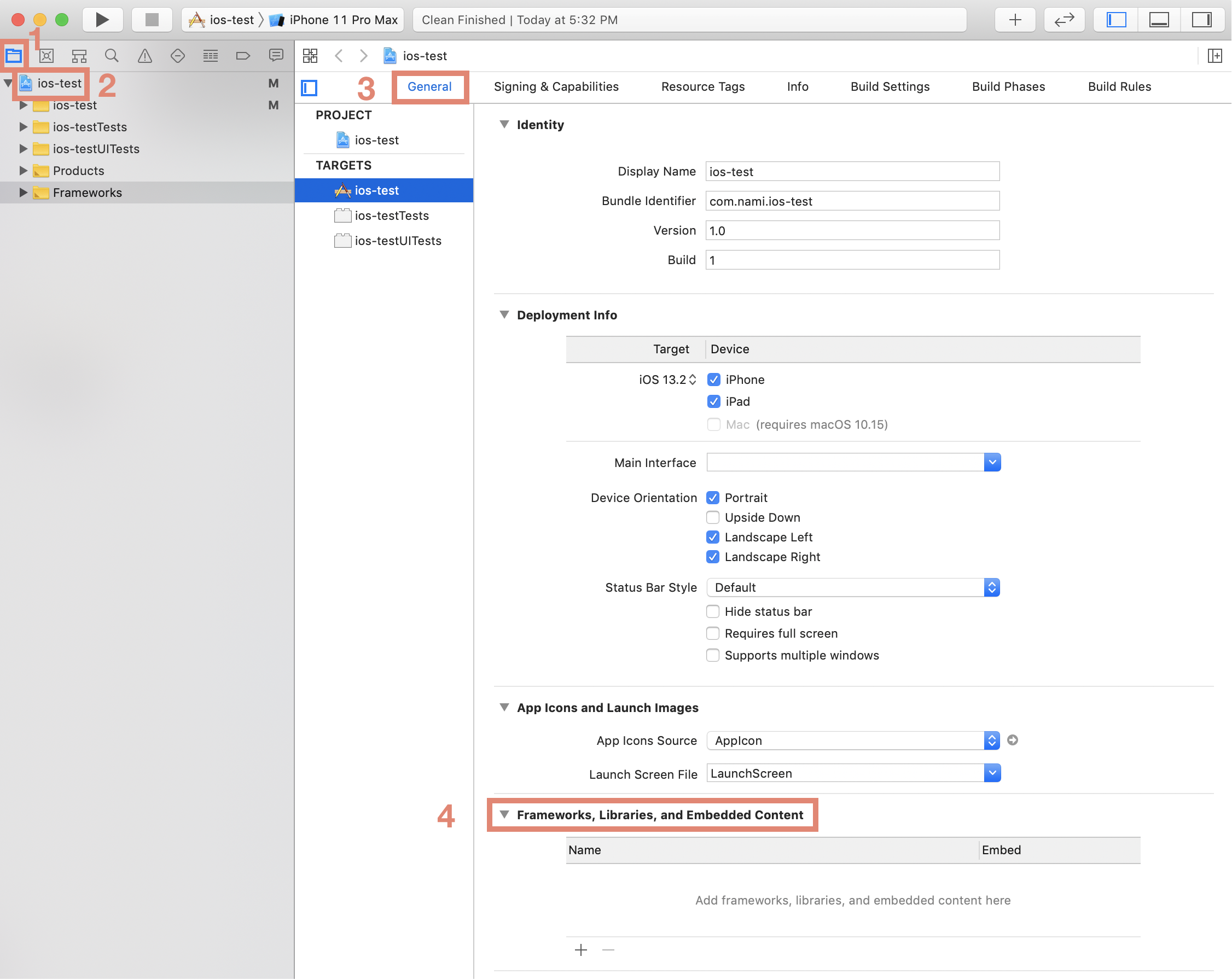Select the ios-test scheme in toolbar
Screen dimensions: 1232x980
click(x=222, y=20)
